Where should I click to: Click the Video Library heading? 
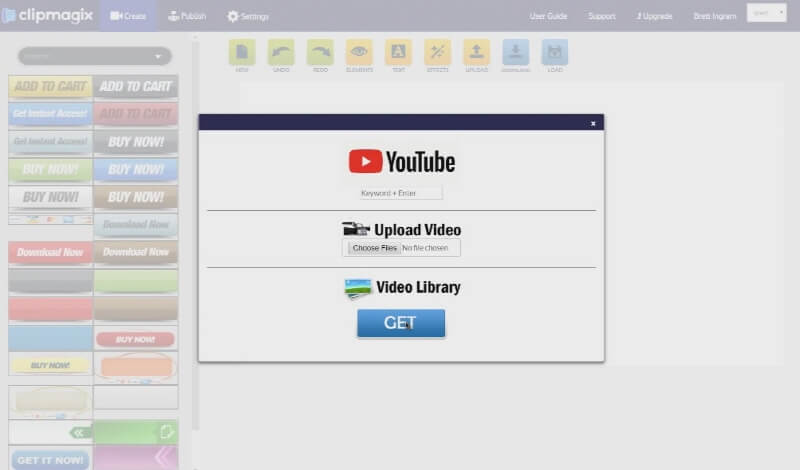[418, 287]
